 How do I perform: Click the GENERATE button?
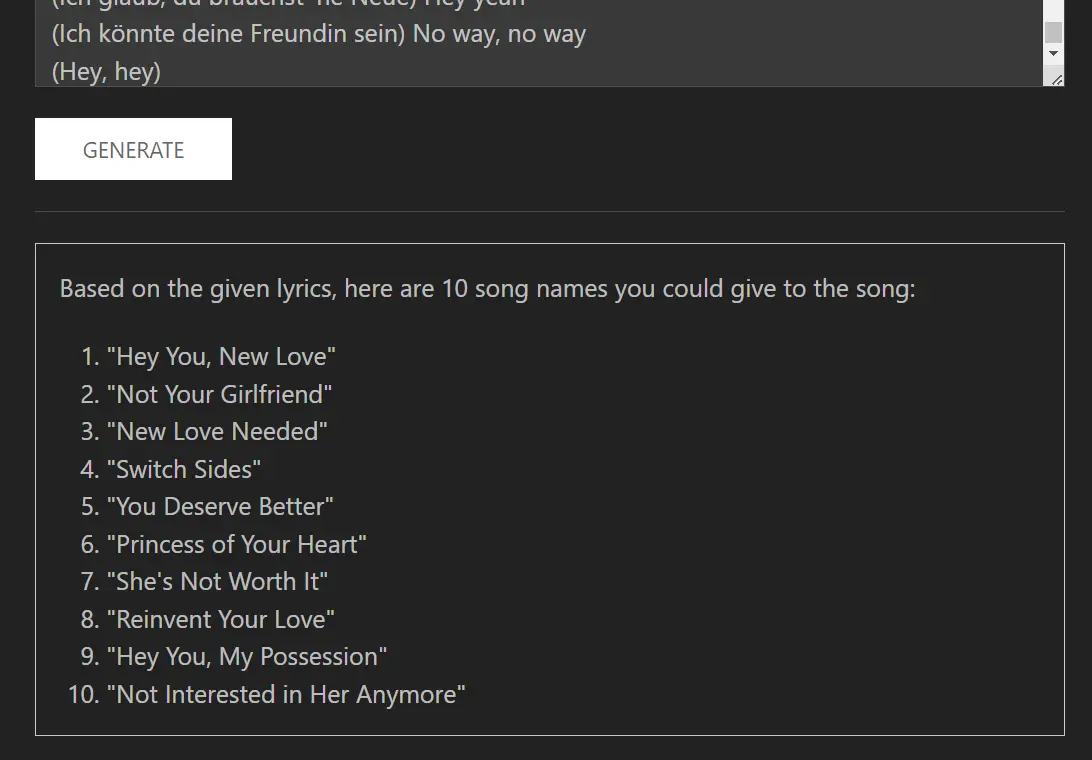[x=133, y=148]
